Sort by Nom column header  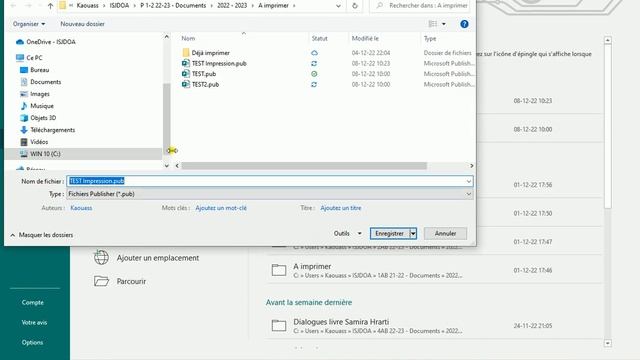pos(188,38)
